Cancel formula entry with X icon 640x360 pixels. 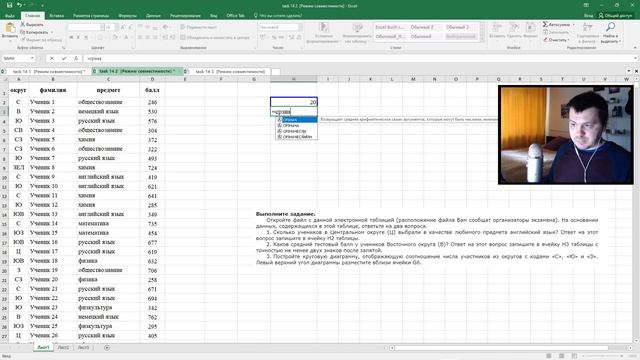51,58
